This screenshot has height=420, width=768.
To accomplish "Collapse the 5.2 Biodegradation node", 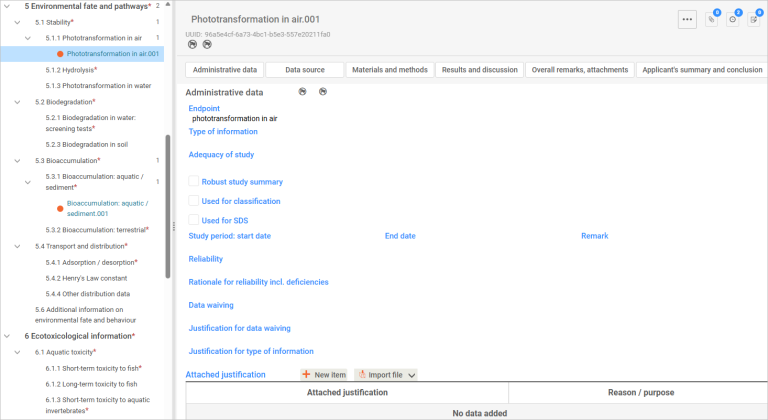I will 17,102.
